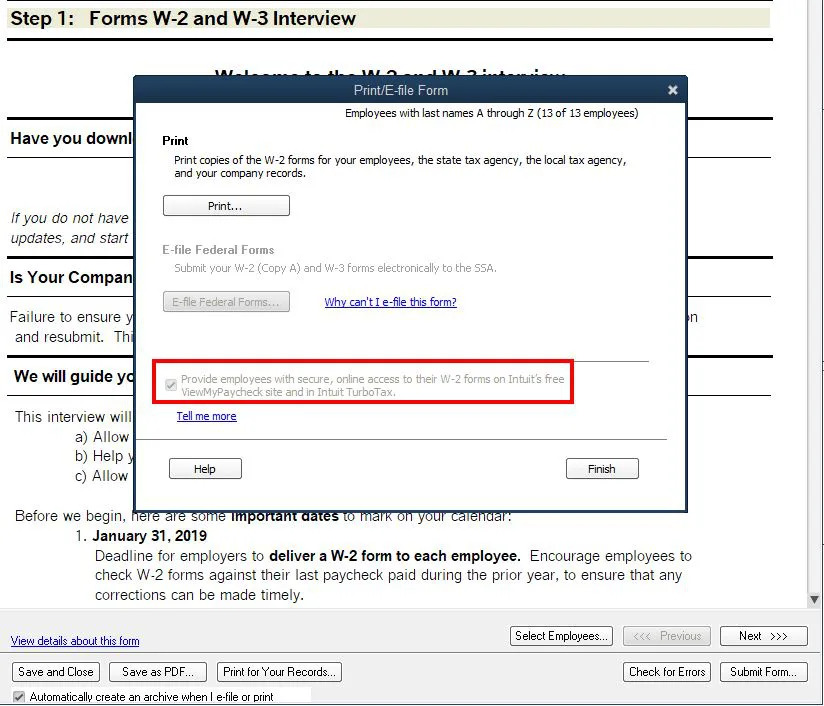Run the Check for Errors button

click(667, 672)
